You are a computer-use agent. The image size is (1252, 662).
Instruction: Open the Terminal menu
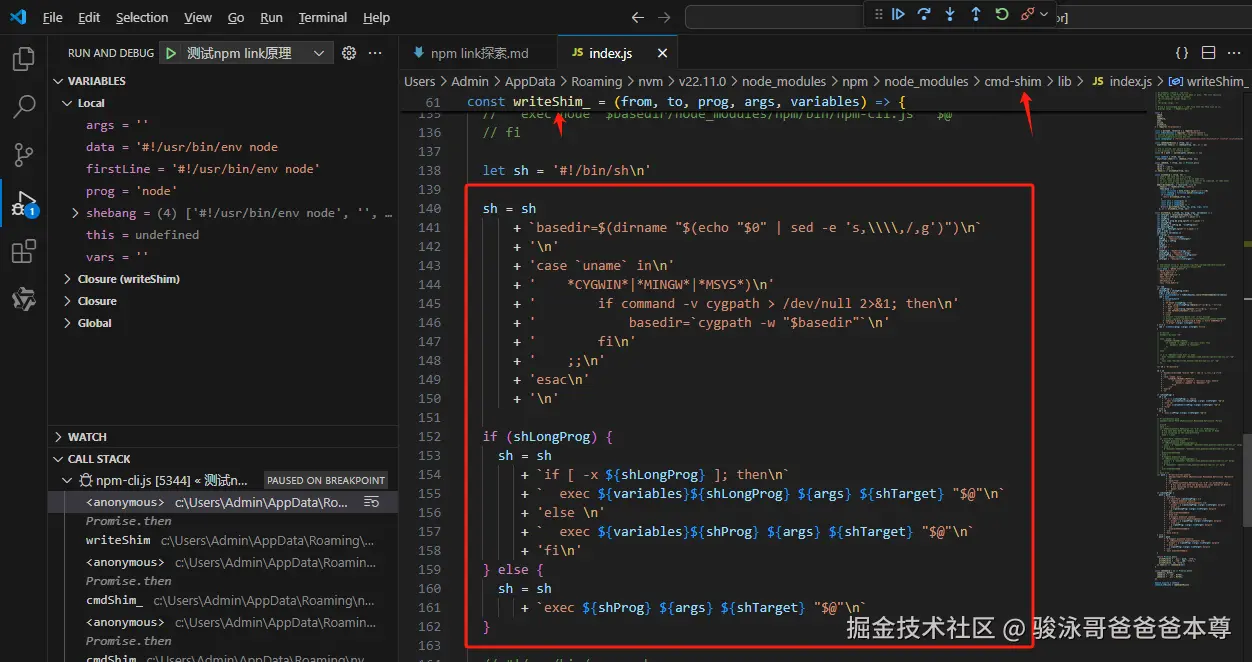click(x=322, y=17)
